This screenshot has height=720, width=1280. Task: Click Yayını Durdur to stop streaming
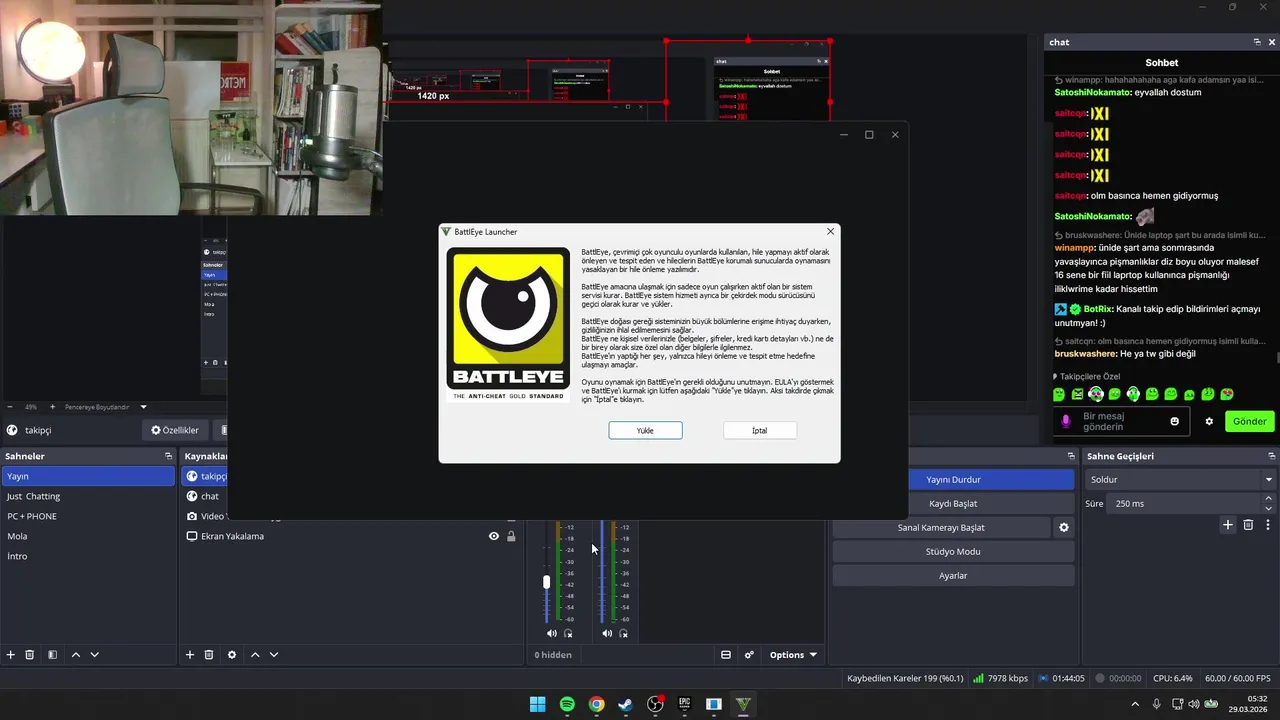[x=953, y=479]
